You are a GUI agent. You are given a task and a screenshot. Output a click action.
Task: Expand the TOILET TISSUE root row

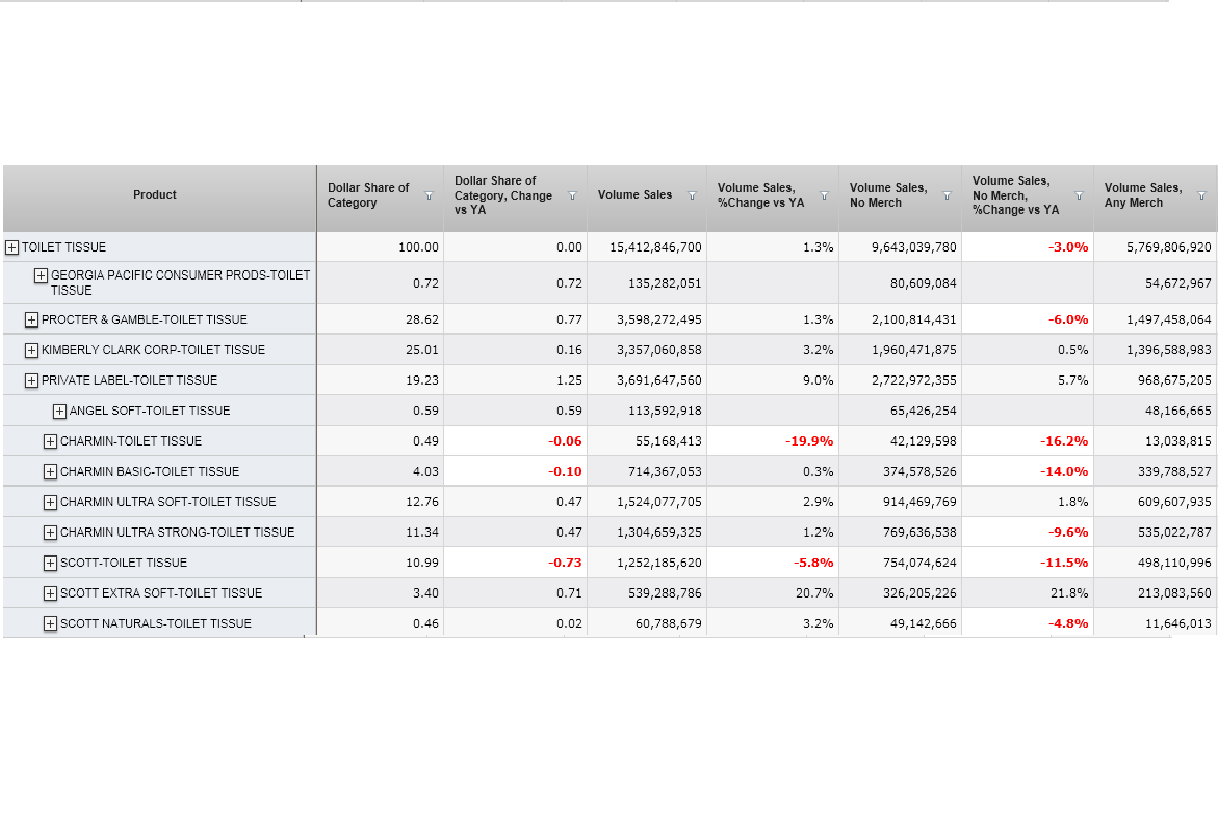[12, 247]
